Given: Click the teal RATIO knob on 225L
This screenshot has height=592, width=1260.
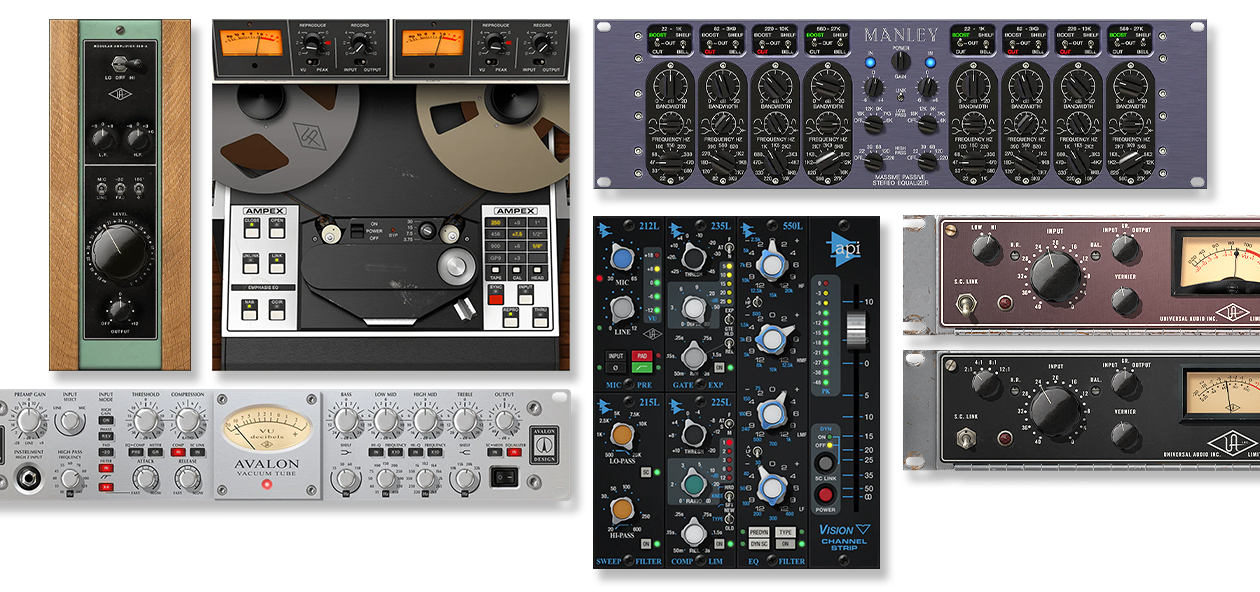Looking at the screenshot, I should click(690, 483).
